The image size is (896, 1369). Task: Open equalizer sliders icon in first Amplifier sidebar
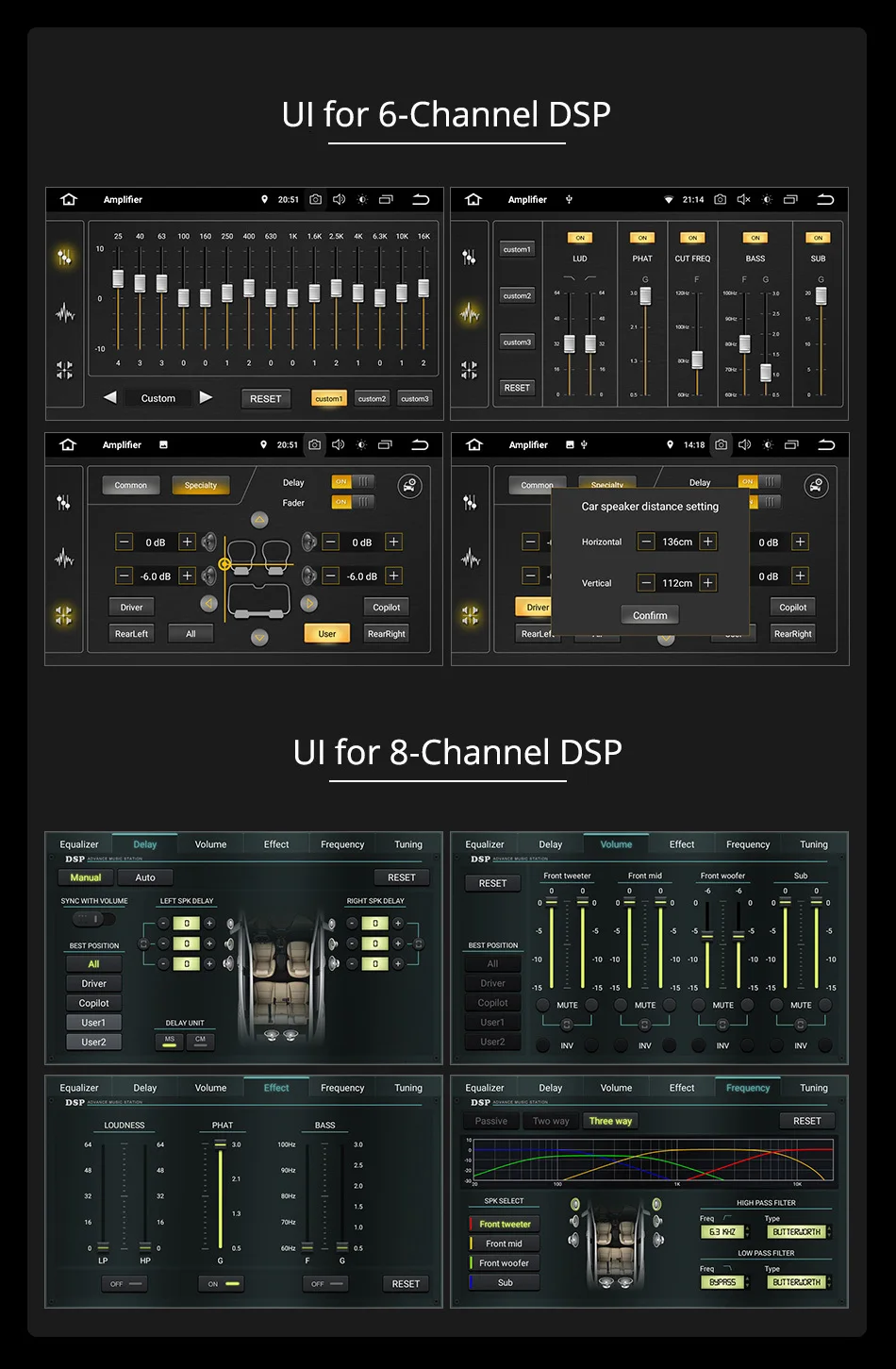[x=64, y=257]
